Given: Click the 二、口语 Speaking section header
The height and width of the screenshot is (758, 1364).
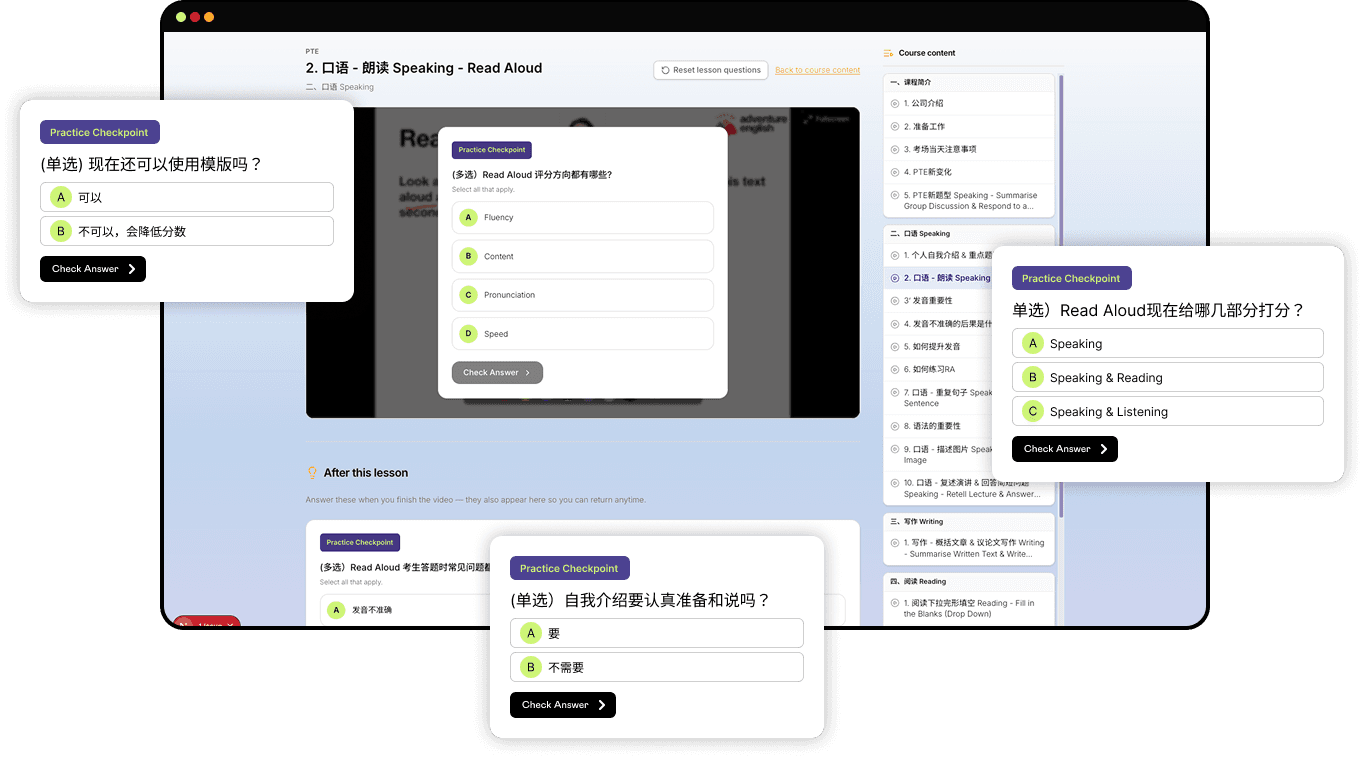Looking at the screenshot, I should point(968,234).
